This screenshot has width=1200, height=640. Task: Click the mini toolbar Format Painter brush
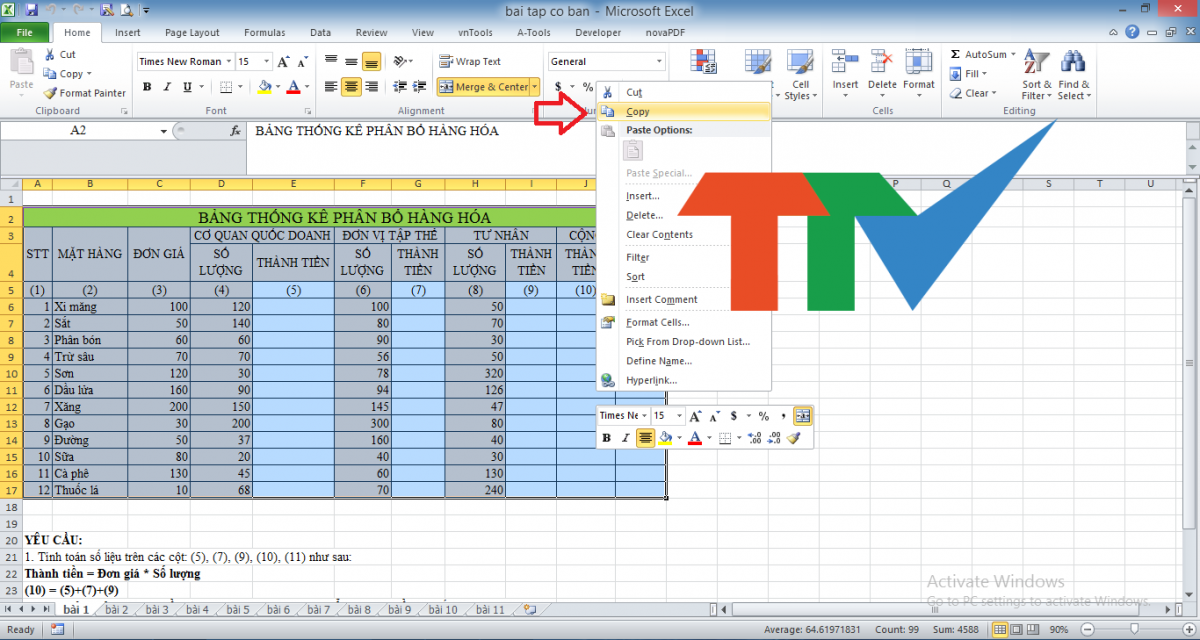[x=793, y=438]
